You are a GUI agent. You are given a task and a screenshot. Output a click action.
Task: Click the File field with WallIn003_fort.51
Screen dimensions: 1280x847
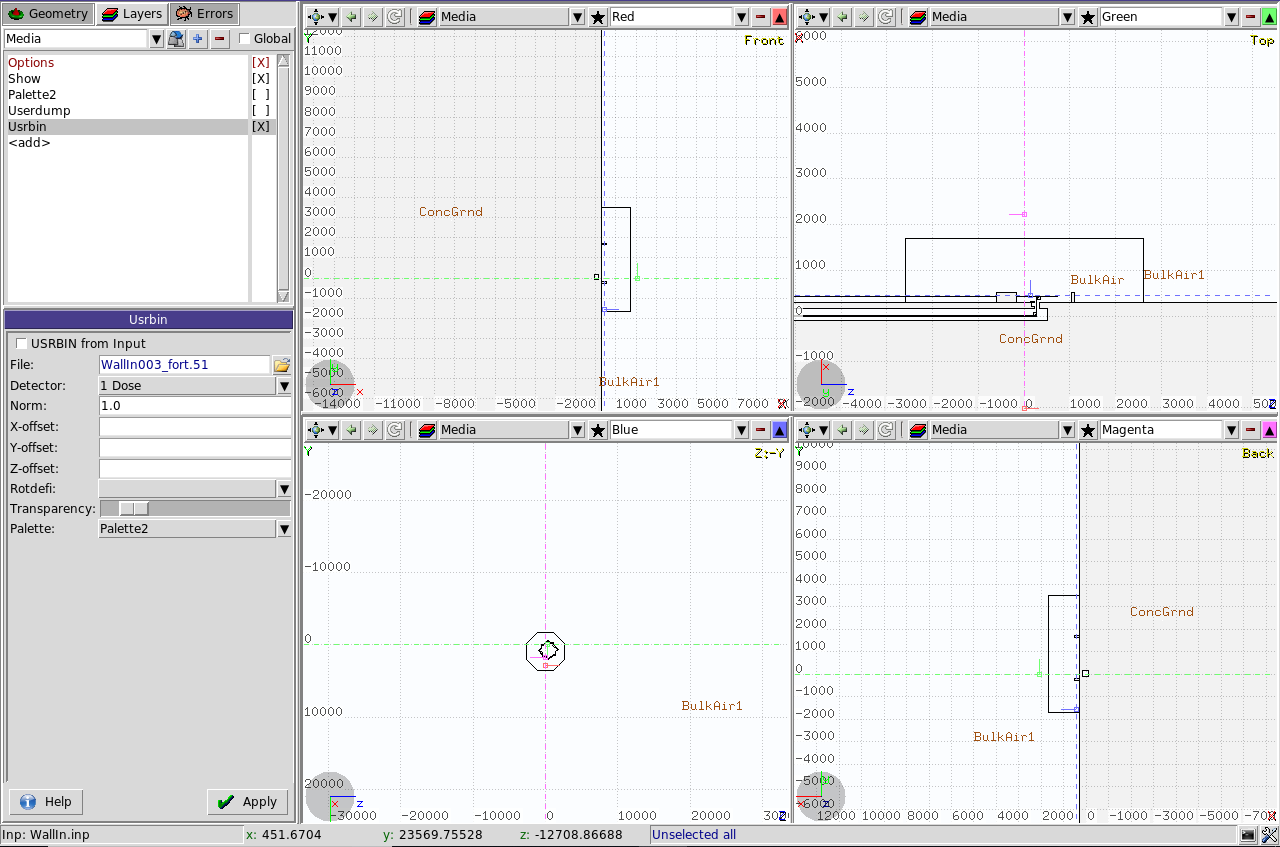185,365
